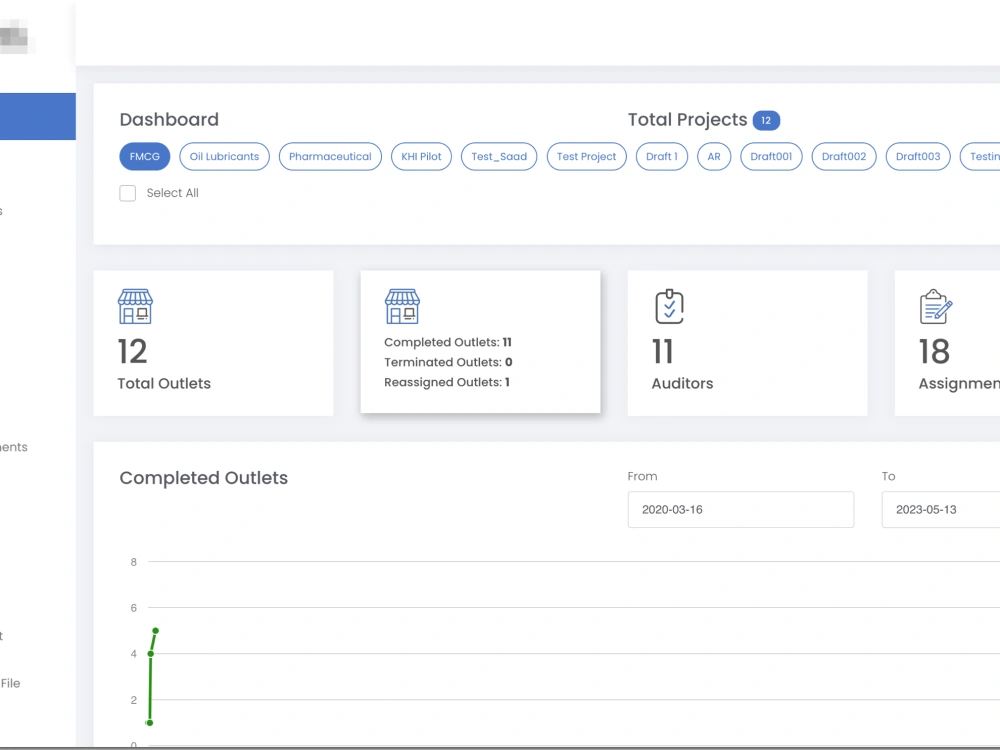Click the 'Reassigned Outlets: 1' line
Screen dimensions: 1000x750
(446, 382)
